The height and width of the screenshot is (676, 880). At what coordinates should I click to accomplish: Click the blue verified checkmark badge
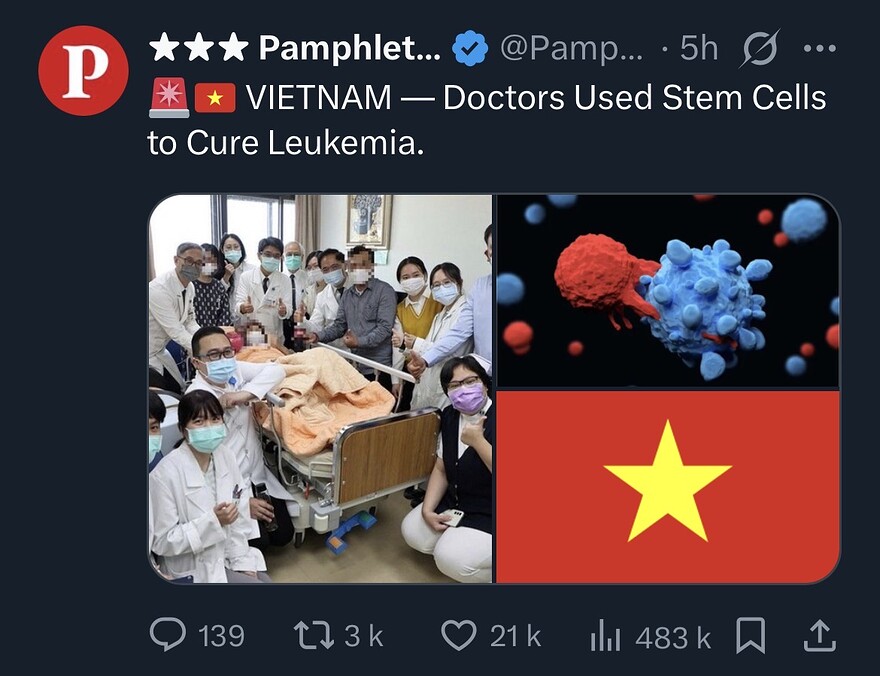point(470,48)
